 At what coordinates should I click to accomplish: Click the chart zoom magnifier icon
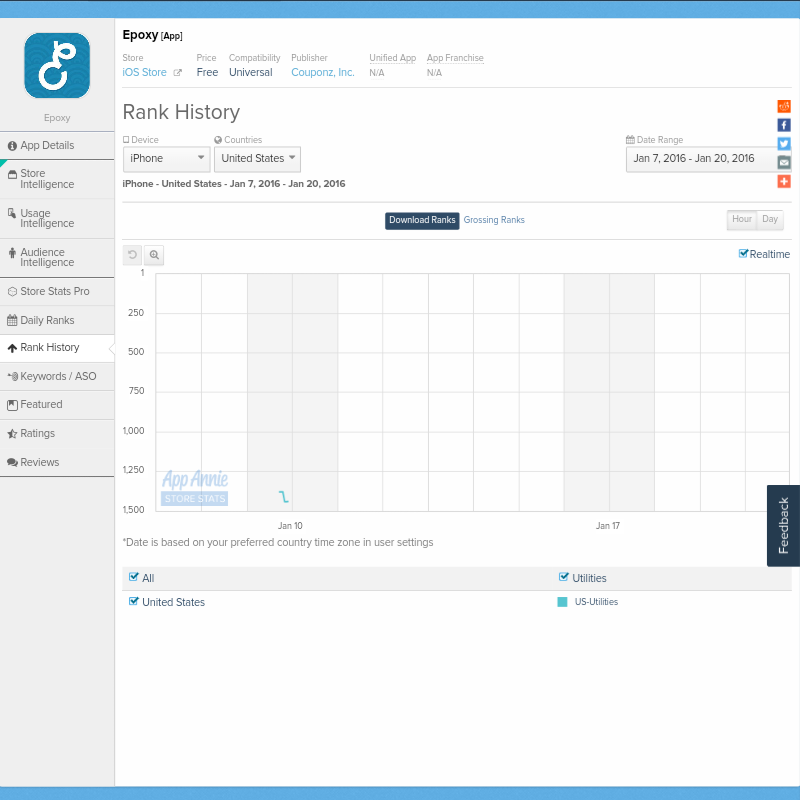pyautogui.click(x=154, y=255)
